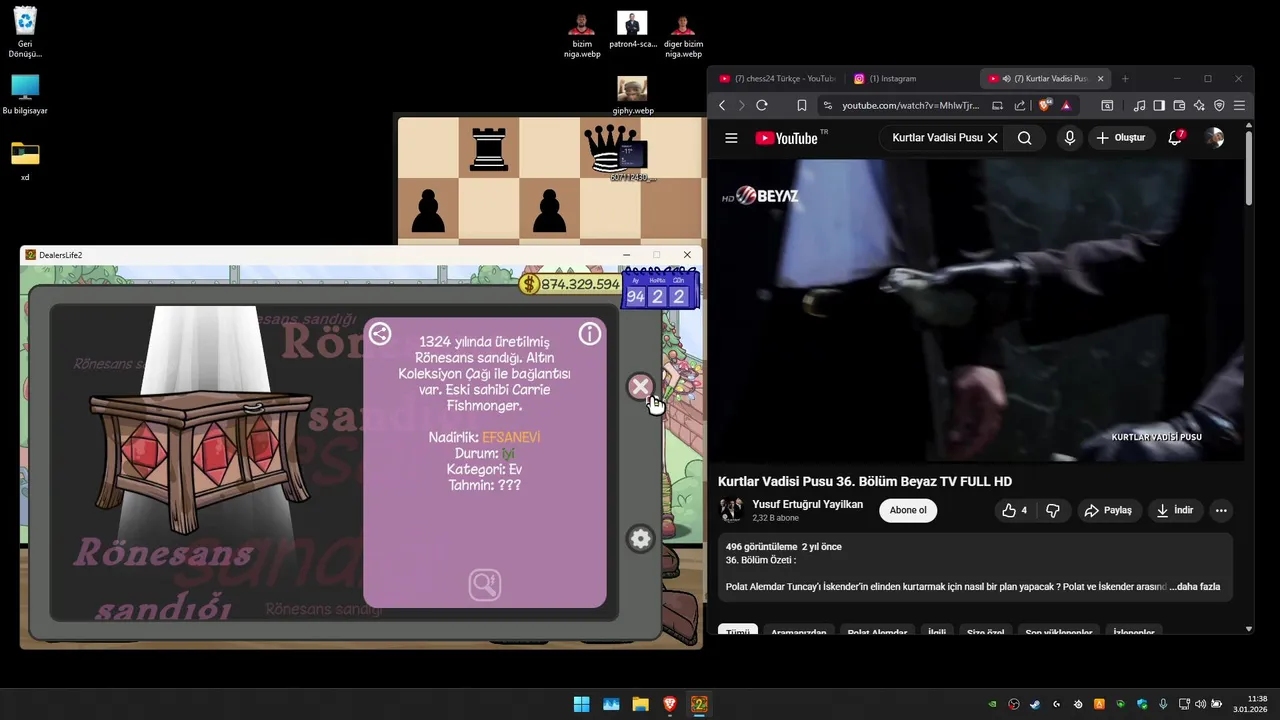Open volume control in system tray
Viewport: 1280px width, 720px height.
pyautogui.click(x=1200, y=704)
